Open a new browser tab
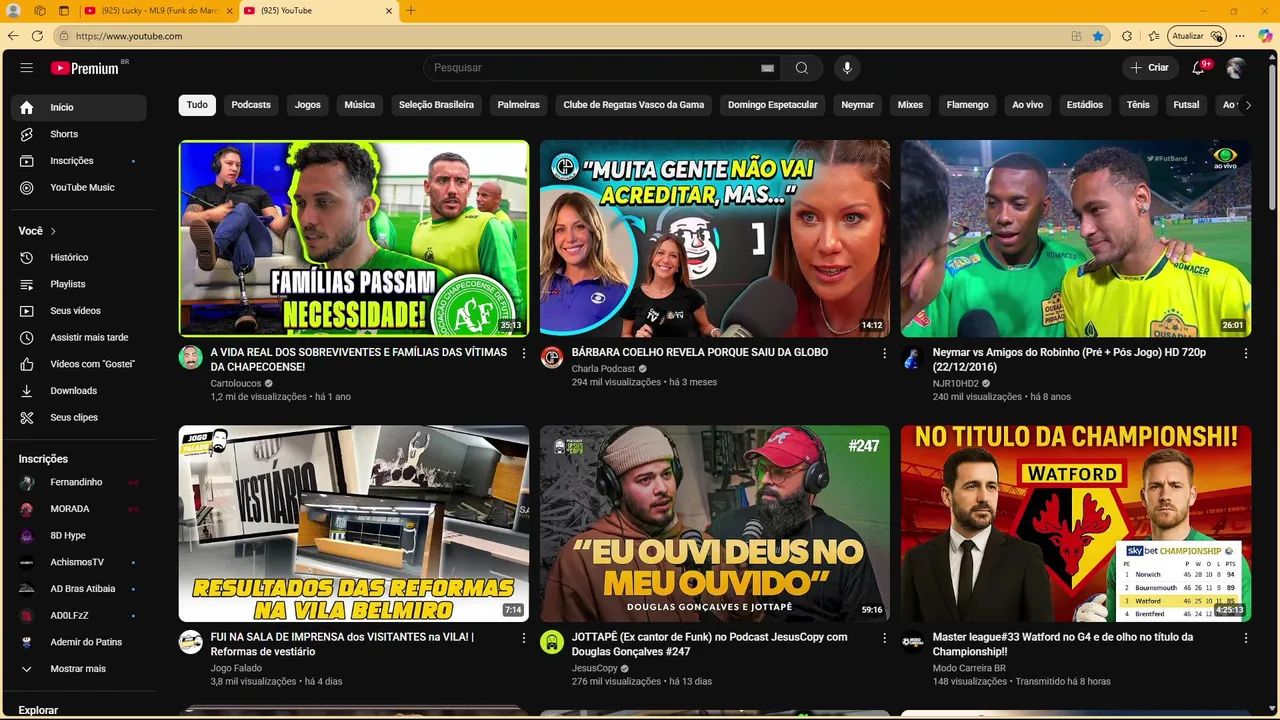1280x720 pixels. click(x=411, y=11)
